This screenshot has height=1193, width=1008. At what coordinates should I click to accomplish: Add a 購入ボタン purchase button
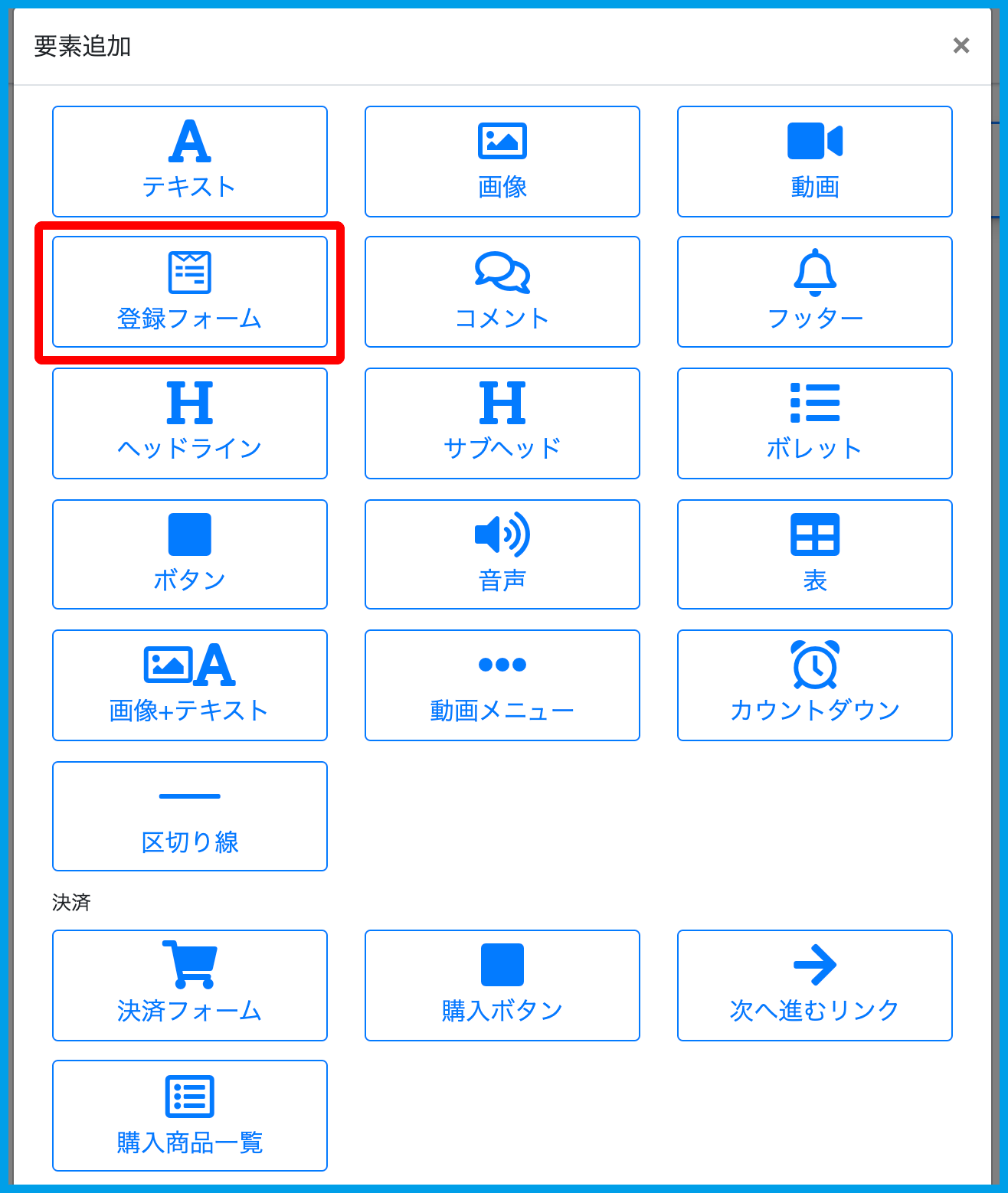point(502,985)
